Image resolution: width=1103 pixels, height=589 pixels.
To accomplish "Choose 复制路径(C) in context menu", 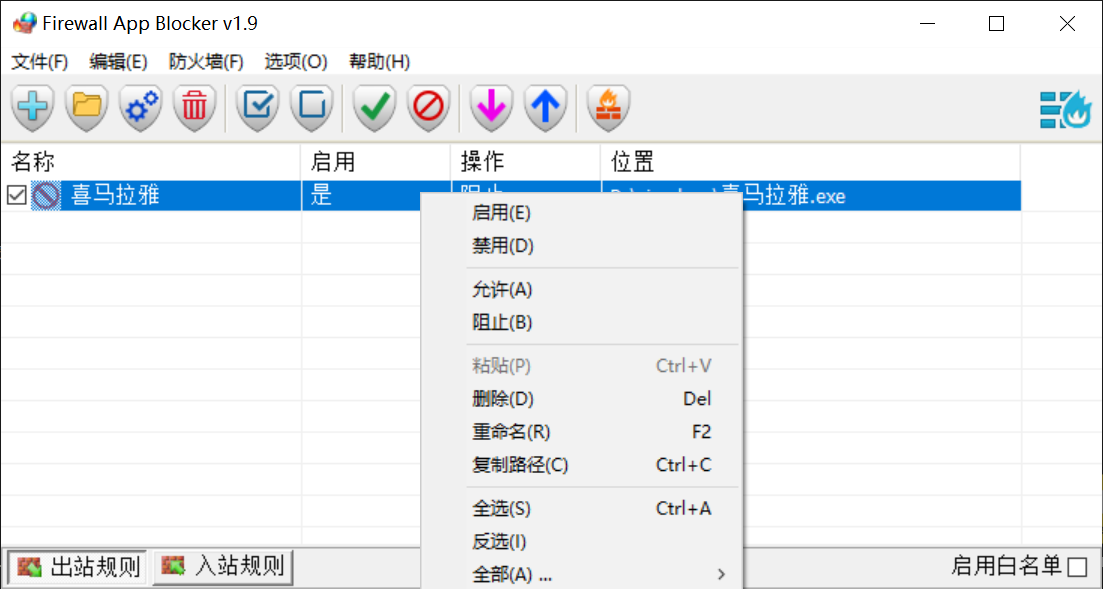I will 581,465.
